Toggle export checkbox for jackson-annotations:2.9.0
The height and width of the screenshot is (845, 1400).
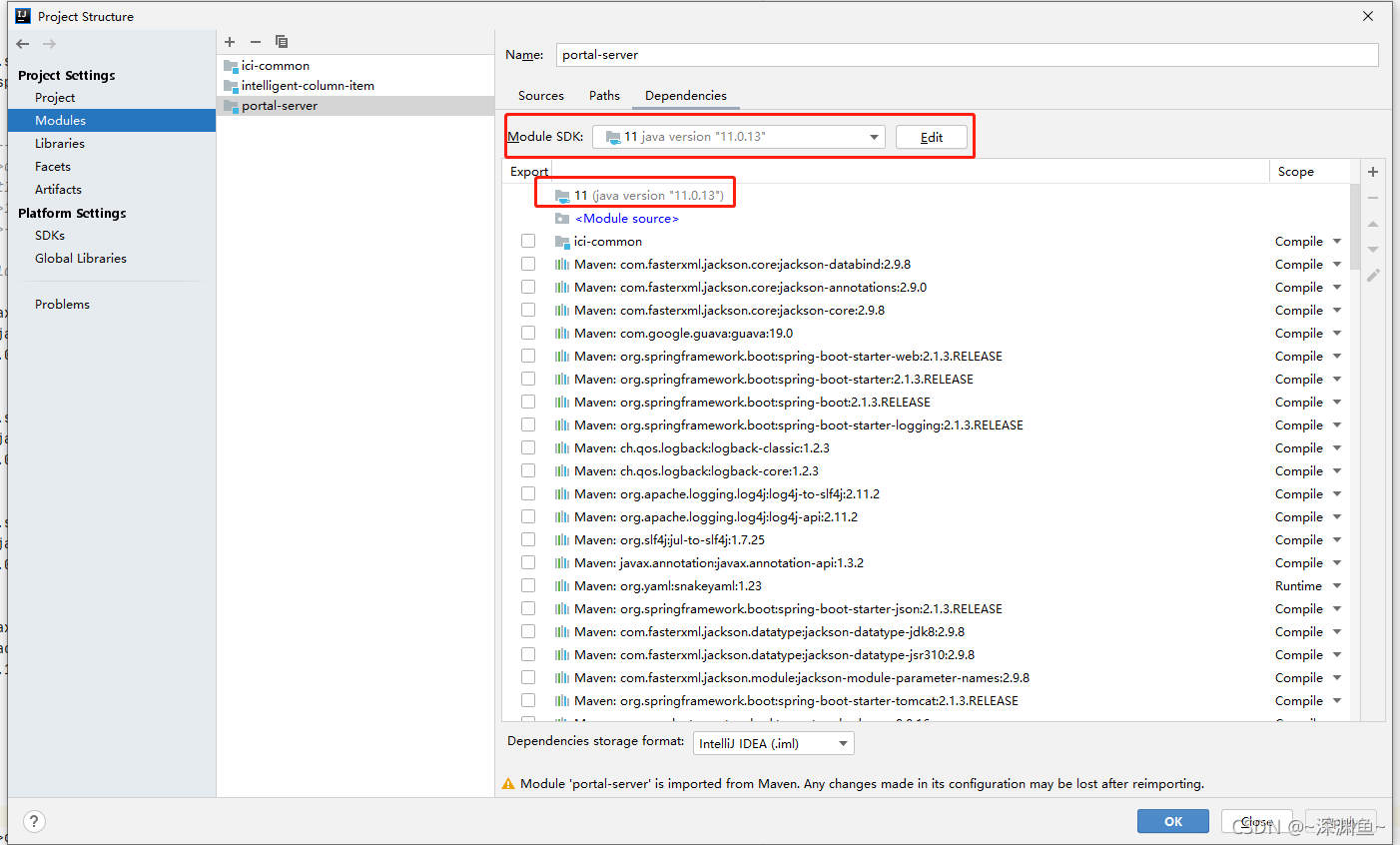(528, 288)
